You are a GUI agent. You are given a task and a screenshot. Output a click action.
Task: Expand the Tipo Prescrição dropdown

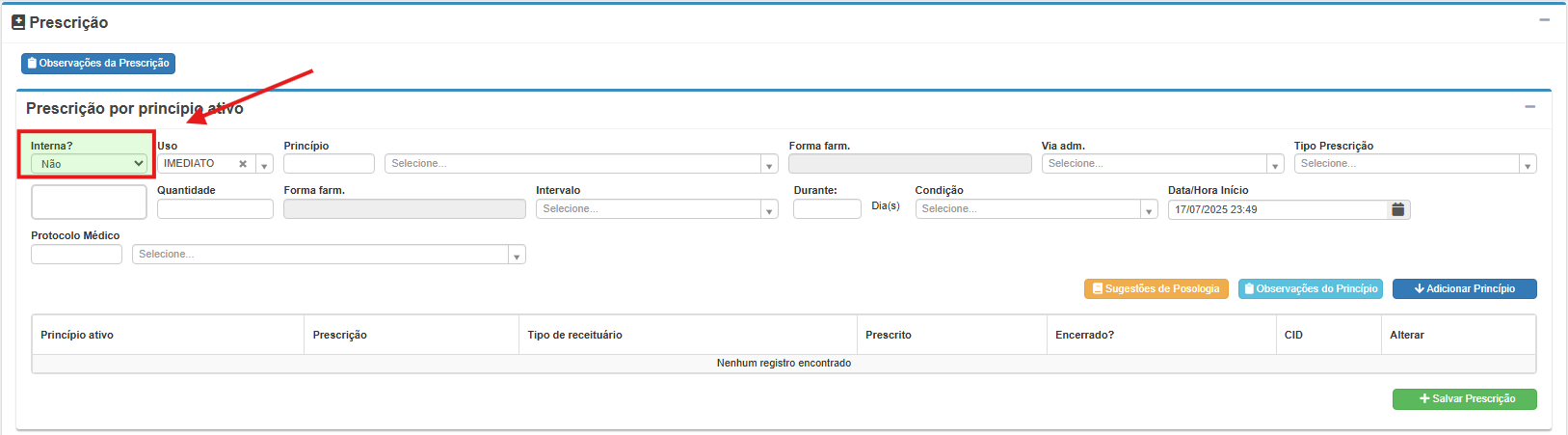click(1414, 164)
